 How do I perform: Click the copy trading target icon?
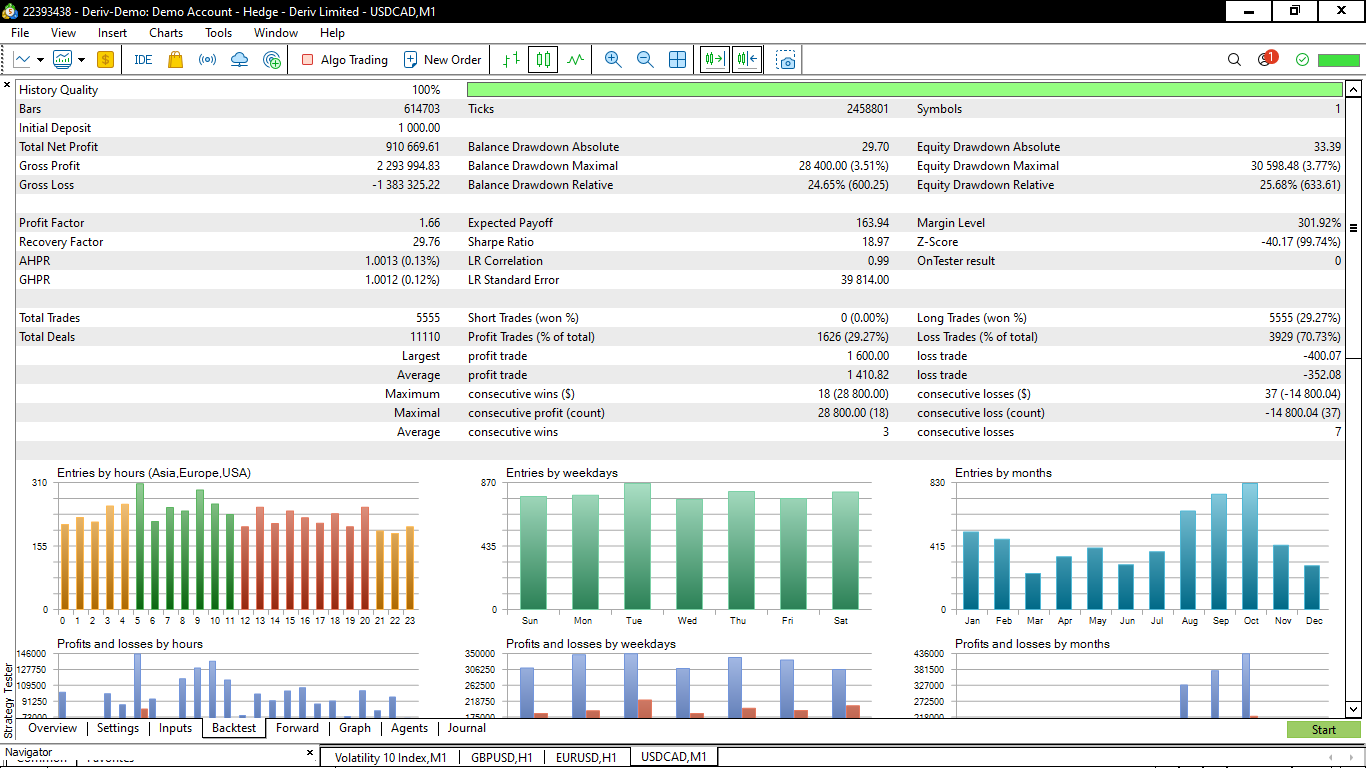click(x=272, y=60)
